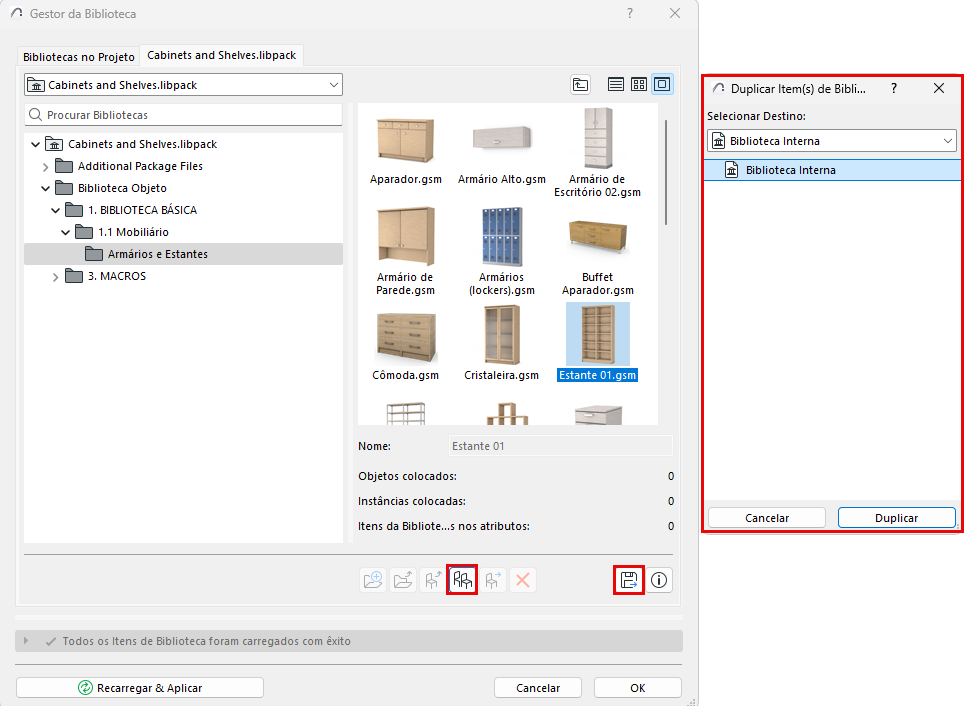Click the add library folder icon
This screenshot has height=706, width=964.
[373, 580]
